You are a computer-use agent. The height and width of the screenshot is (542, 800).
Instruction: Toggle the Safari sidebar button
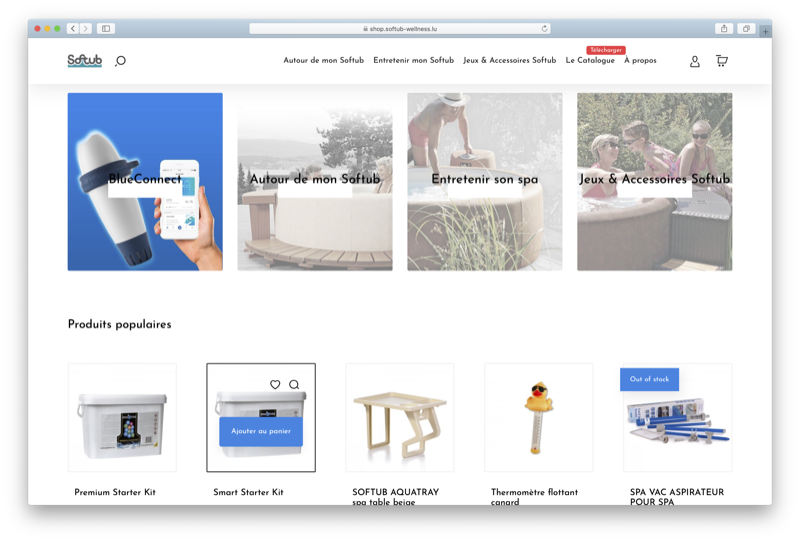point(106,29)
